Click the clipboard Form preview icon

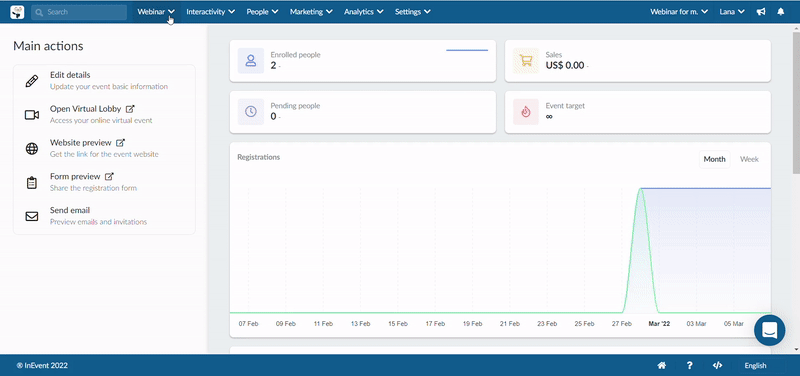[x=32, y=183]
